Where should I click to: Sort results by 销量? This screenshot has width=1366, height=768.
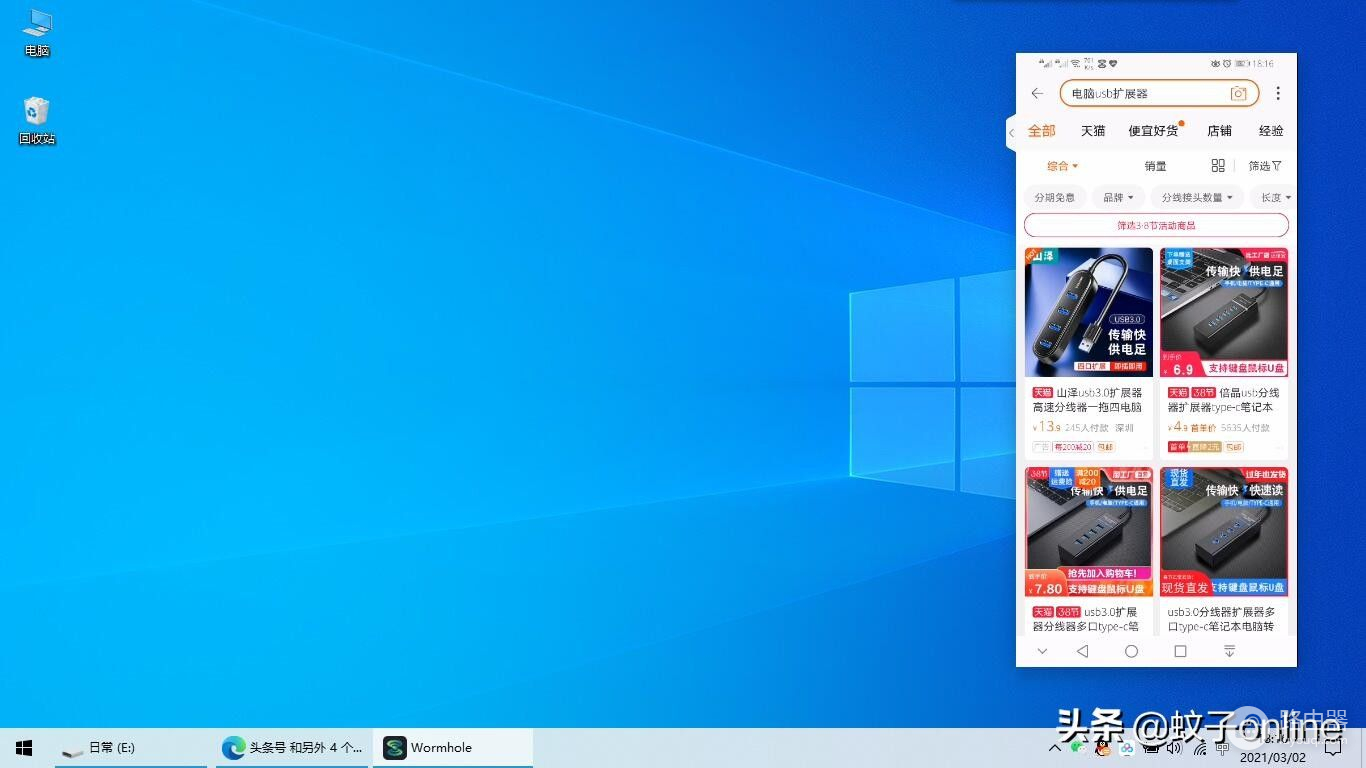1155,166
